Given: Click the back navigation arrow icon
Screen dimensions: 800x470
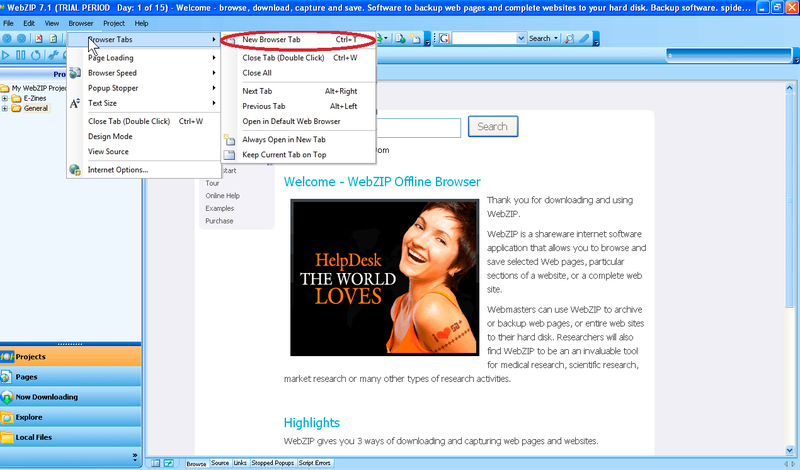Looking at the screenshot, I should [x=7, y=38].
